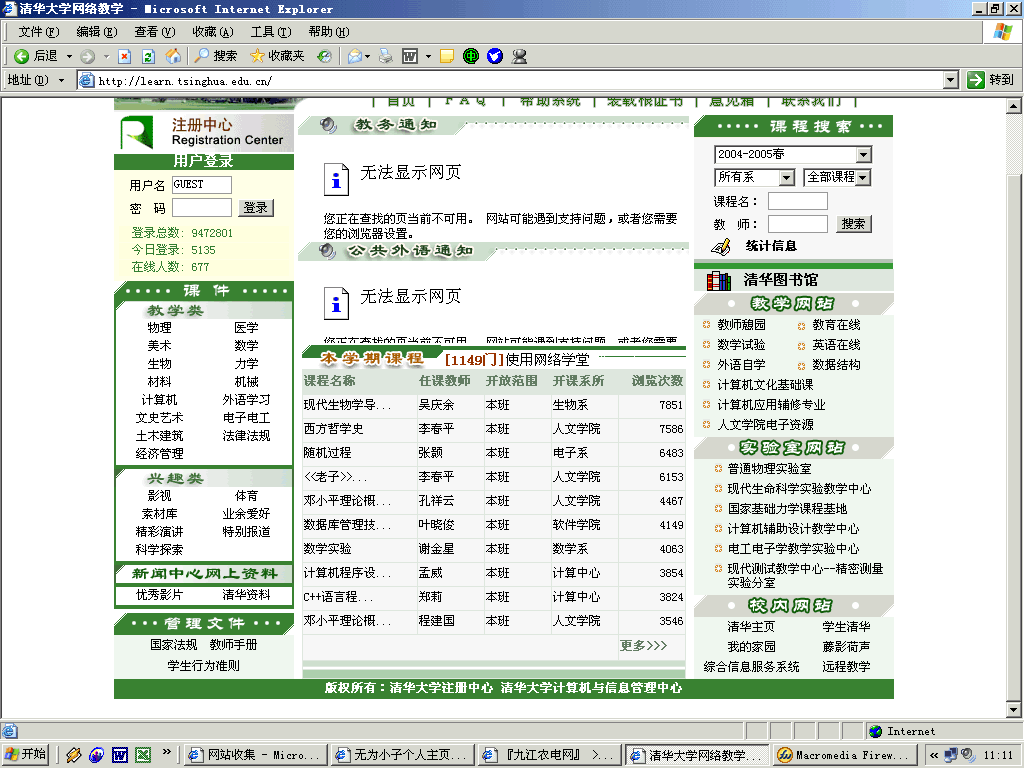This screenshot has height=768, width=1024.
Task: Click the 统计信息 statistics icon
Action: click(722, 246)
